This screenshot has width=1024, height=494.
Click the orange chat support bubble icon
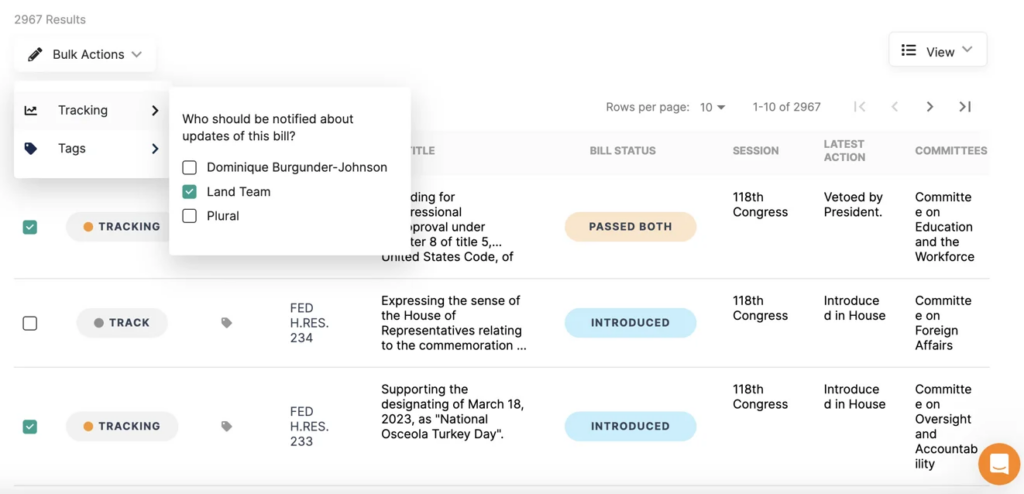click(x=997, y=464)
